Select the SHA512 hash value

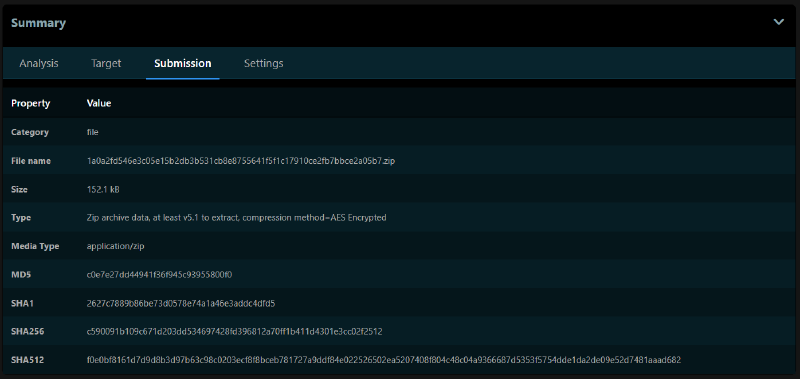(x=384, y=360)
